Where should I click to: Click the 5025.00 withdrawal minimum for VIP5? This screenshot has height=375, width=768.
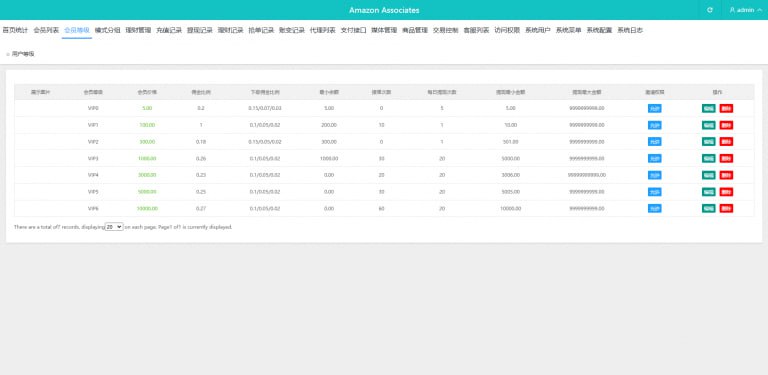510,192
